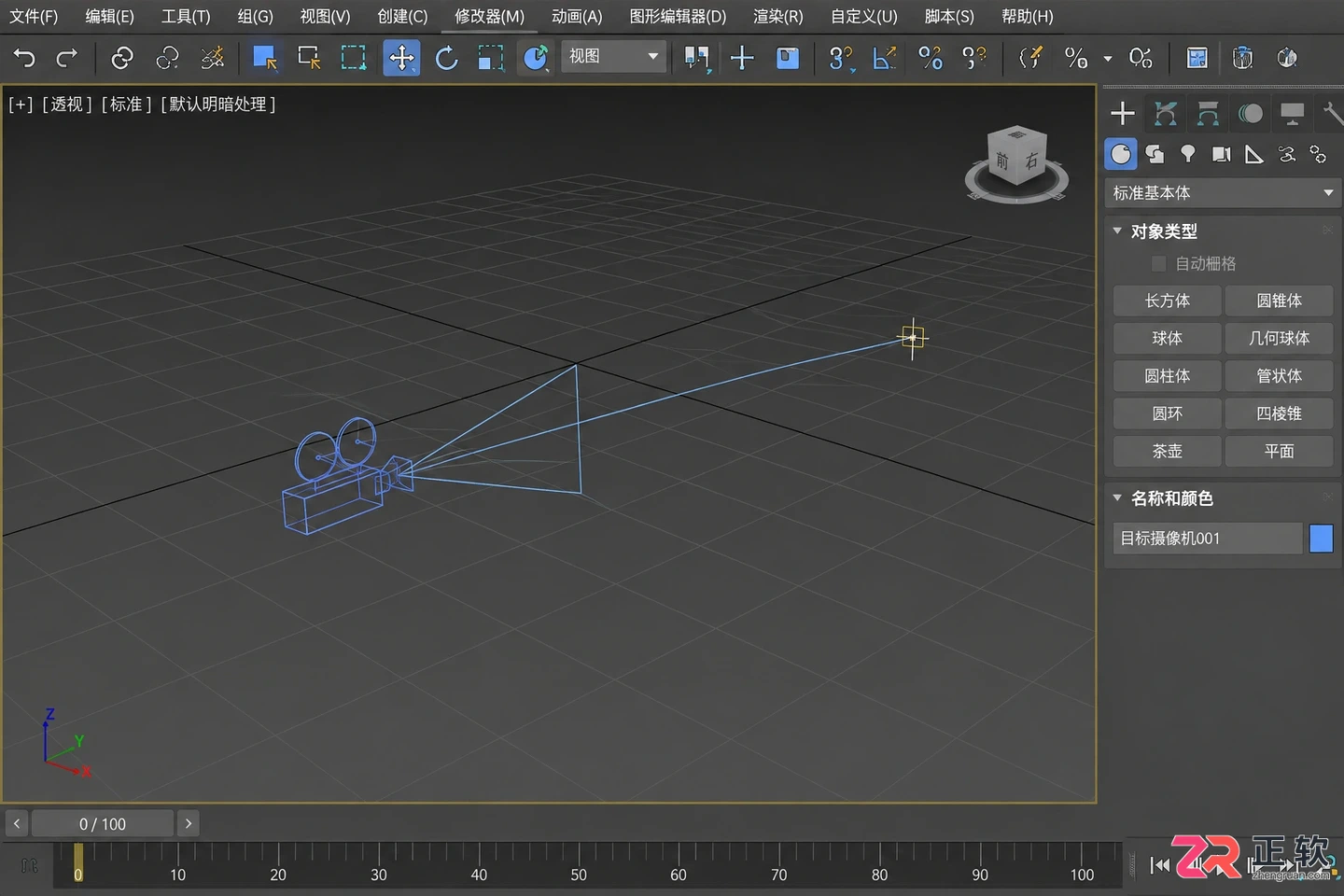1344x896 pixels.
Task: Open reference coordinate system 视图 dropdown
Action: 613,56
